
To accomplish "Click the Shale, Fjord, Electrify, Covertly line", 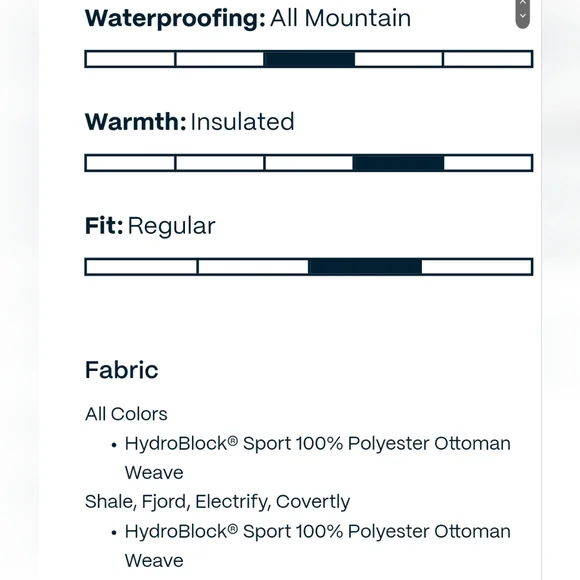I will tap(218, 502).
